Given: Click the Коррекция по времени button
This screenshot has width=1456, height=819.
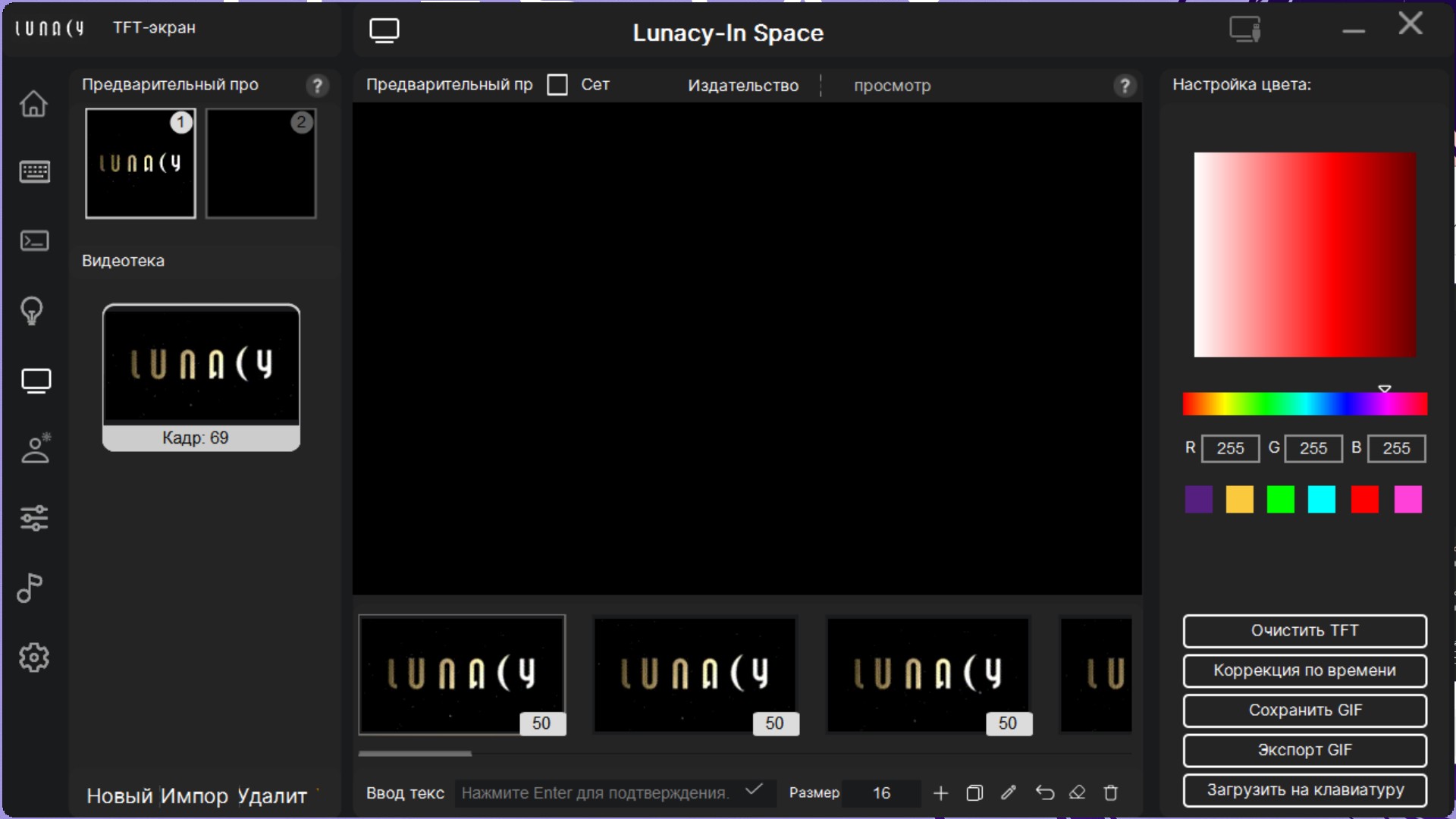Looking at the screenshot, I should coord(1304,670).
